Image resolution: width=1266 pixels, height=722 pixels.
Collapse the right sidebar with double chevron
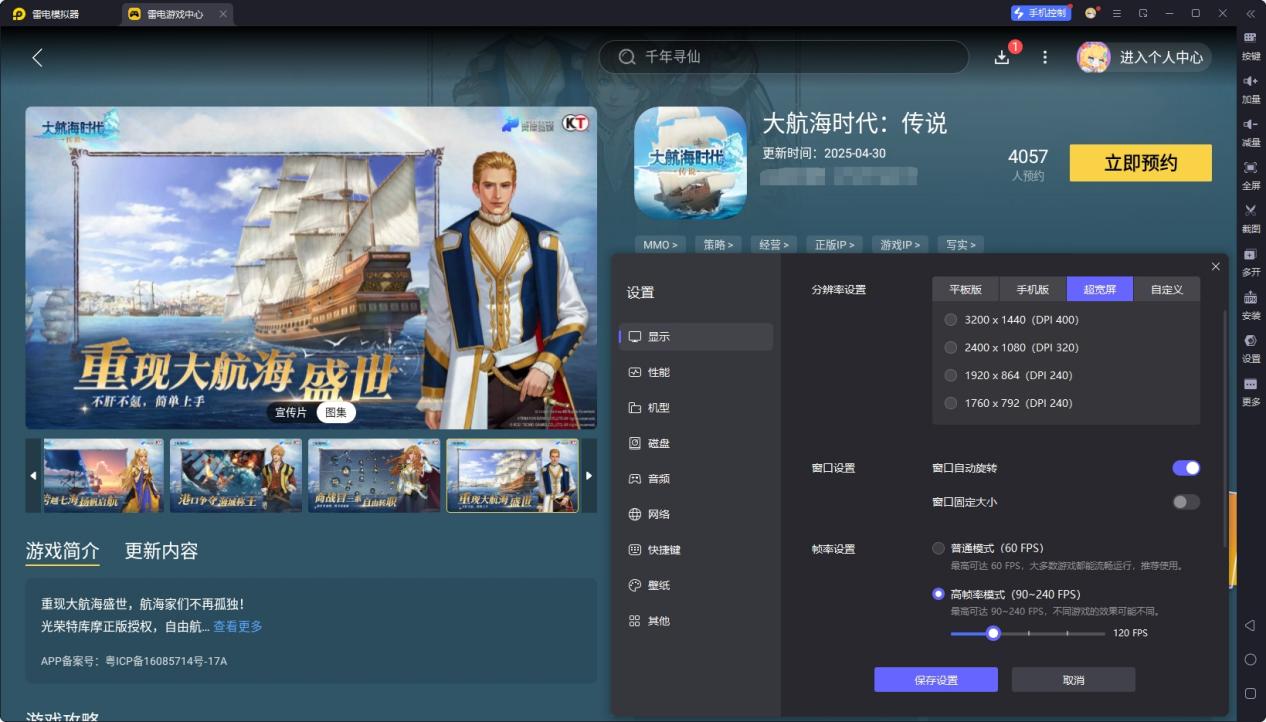(1250, 13)
